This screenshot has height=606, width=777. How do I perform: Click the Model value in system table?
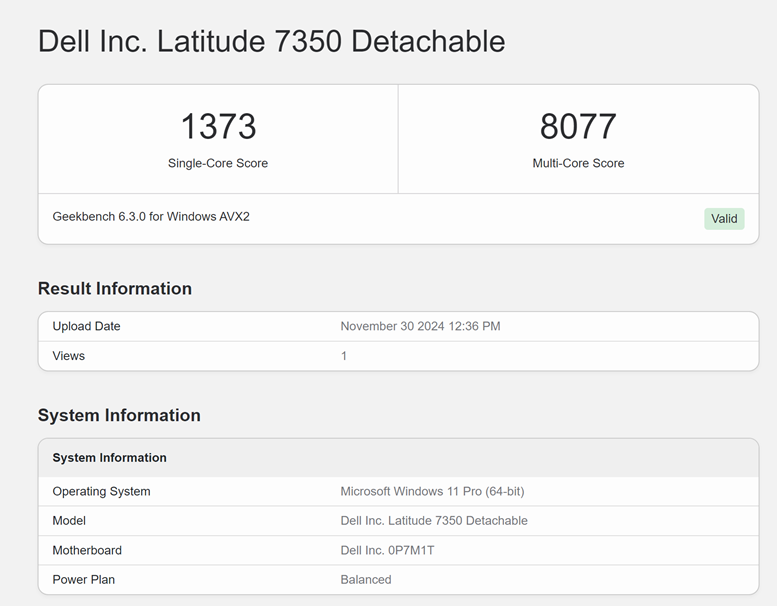pos(434,521)
